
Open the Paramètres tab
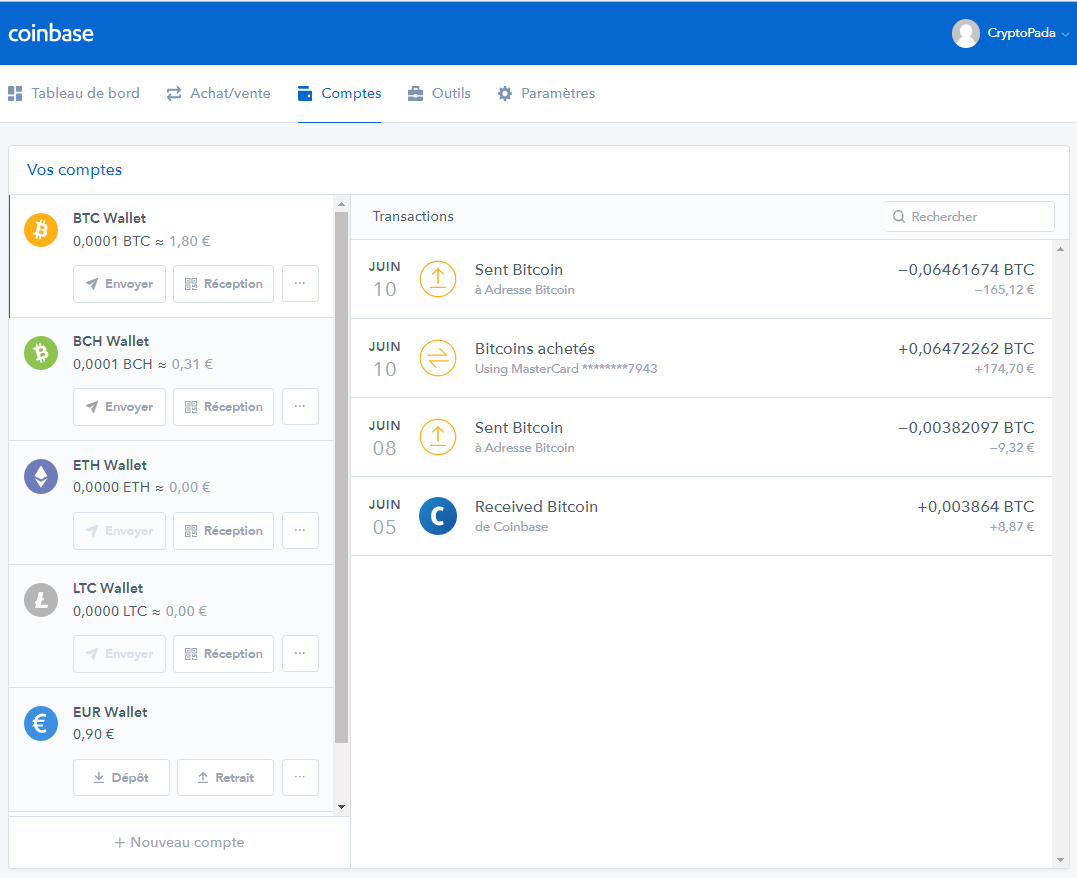click(546, 93)
